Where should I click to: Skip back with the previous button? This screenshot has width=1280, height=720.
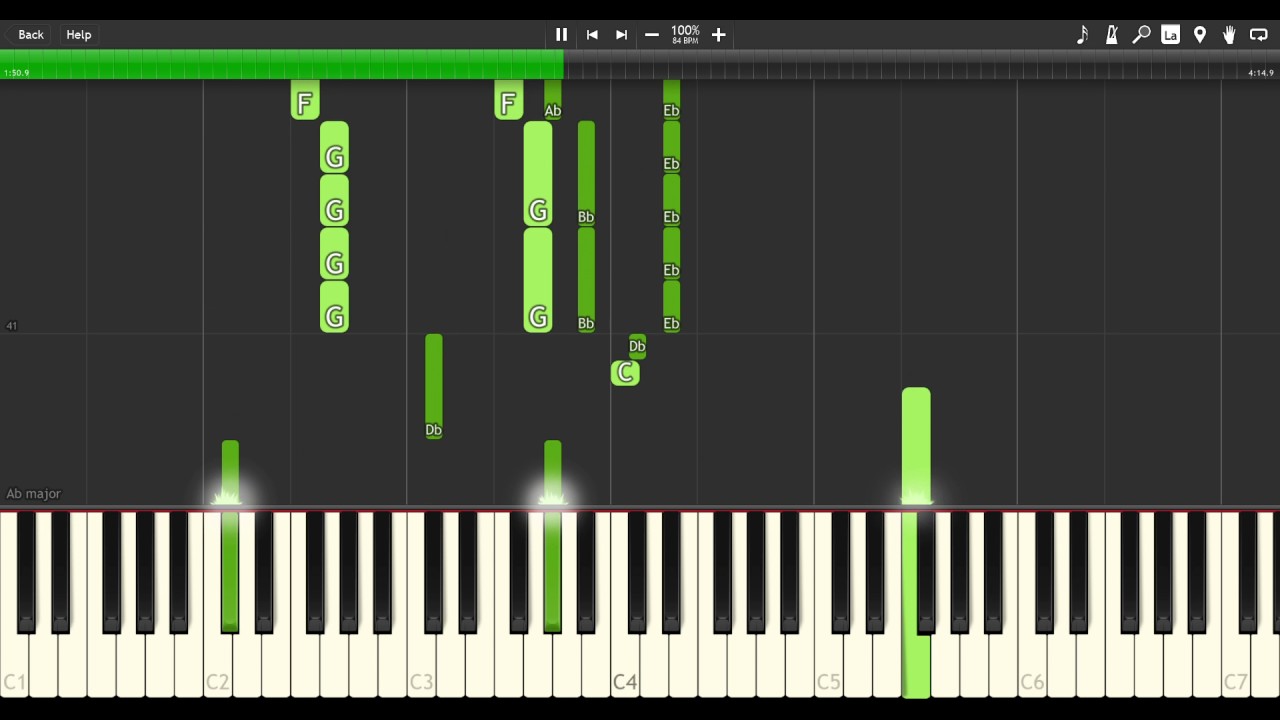coord(592,35)
